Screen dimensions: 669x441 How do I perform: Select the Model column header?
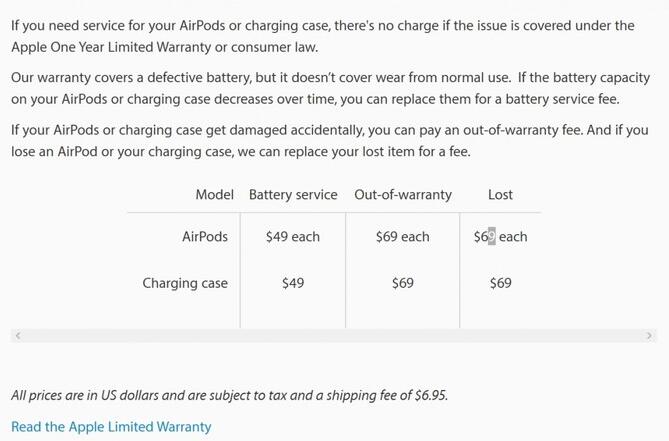pos(215,194)
